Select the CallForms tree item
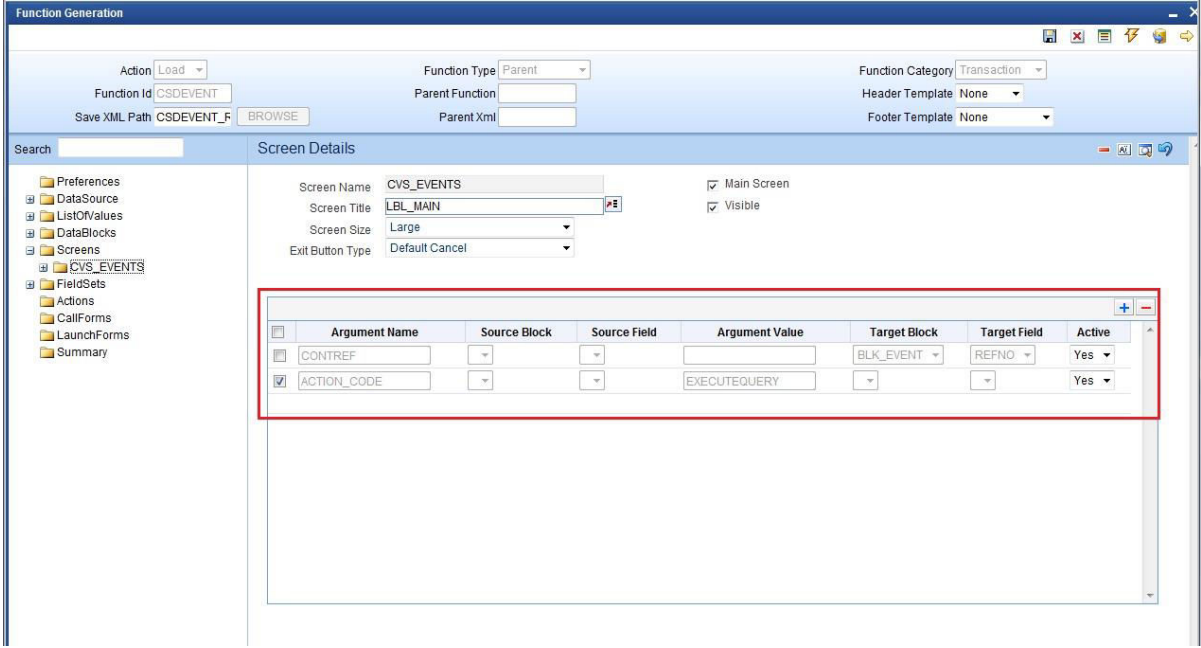Screen dimensions: 1201x648 click(83, 318)
